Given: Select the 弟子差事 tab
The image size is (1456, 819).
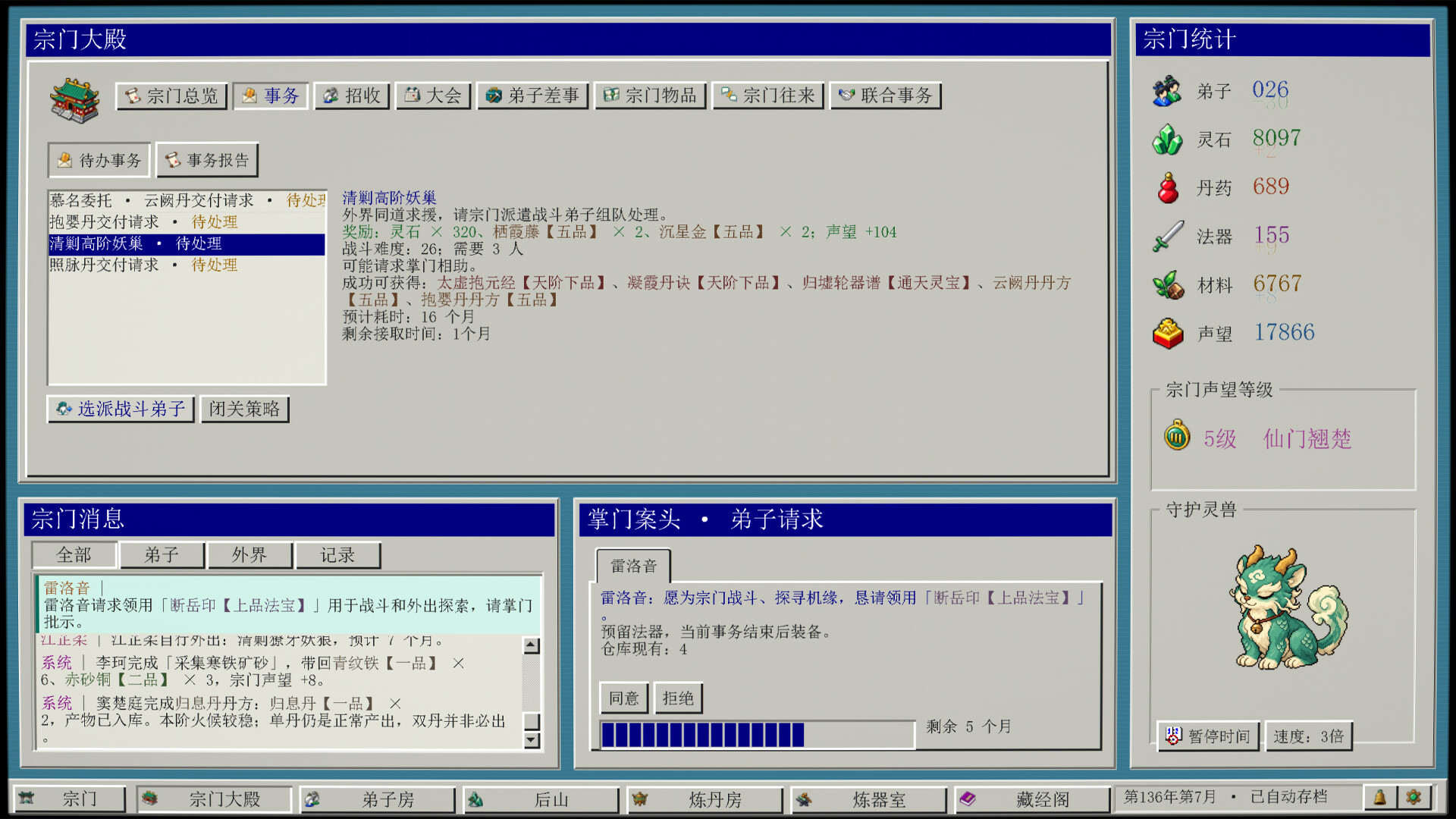Looking at the screenshot, I should click(x=532, y=96).
